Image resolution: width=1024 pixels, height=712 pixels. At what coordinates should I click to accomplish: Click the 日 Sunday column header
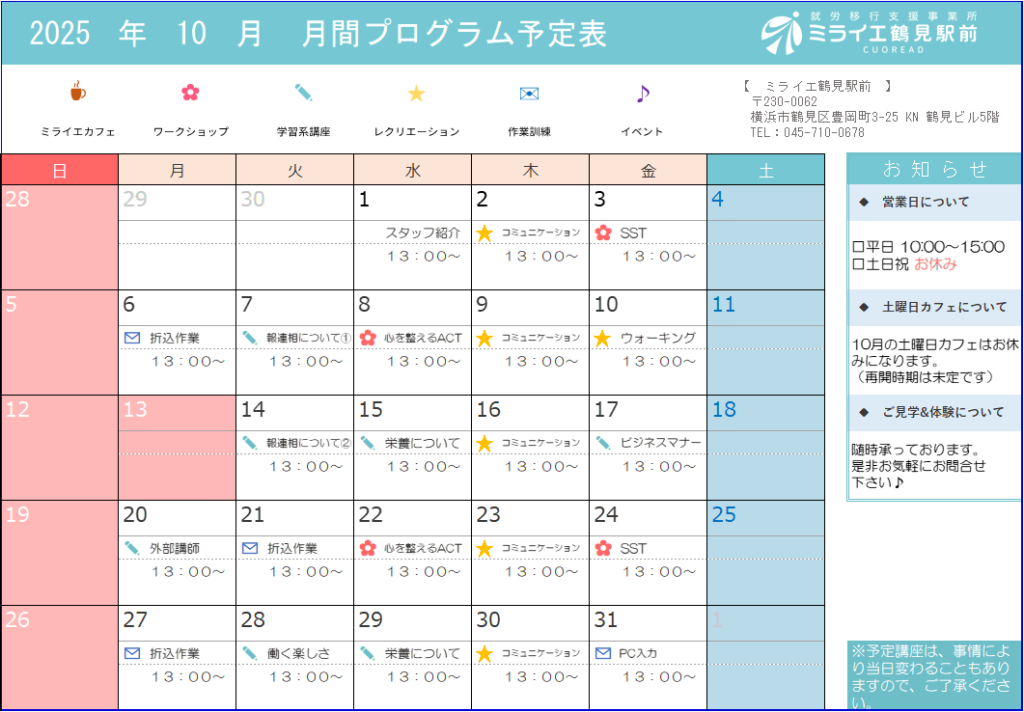(59, 170)
